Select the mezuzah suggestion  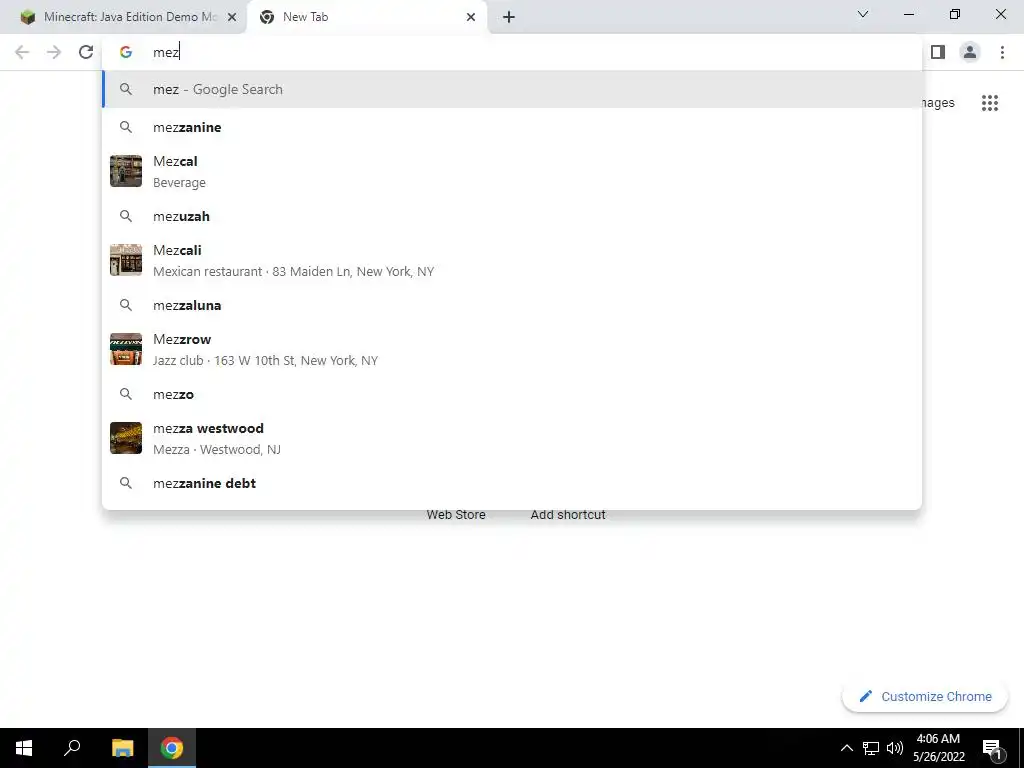click(x=513, y=216)
